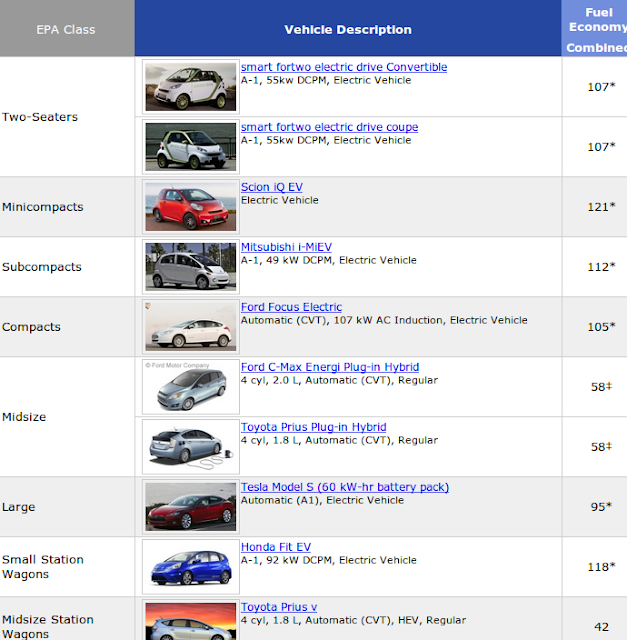Open the Mitsubishi i-MiEV link
This screenshot has height=640, width=627.
pos(286,247)
